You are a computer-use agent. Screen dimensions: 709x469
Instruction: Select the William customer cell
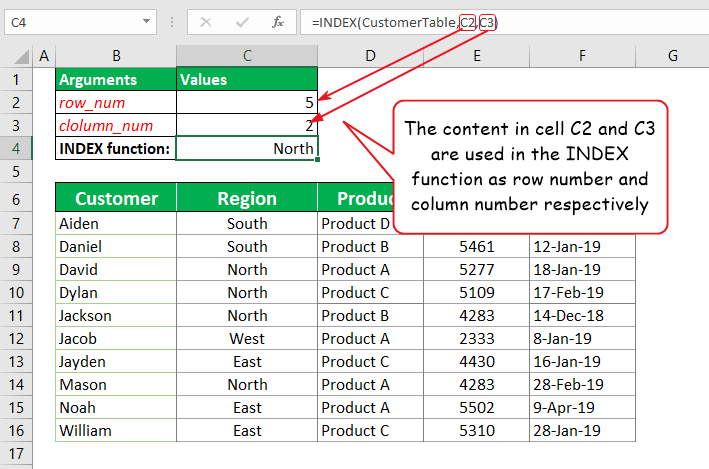[x=116, y=431]
